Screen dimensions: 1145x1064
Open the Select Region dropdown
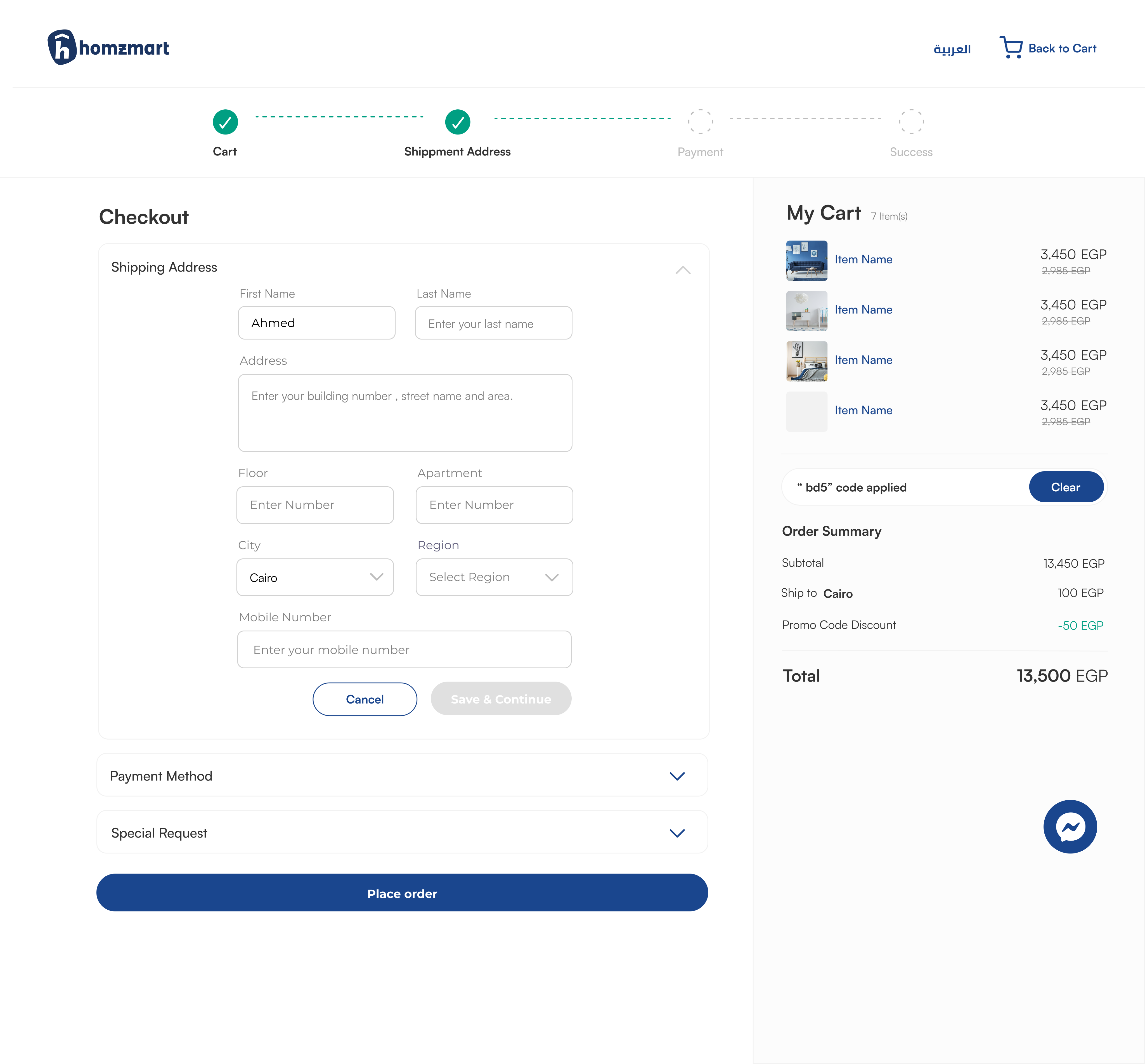(x=494, y=577)
